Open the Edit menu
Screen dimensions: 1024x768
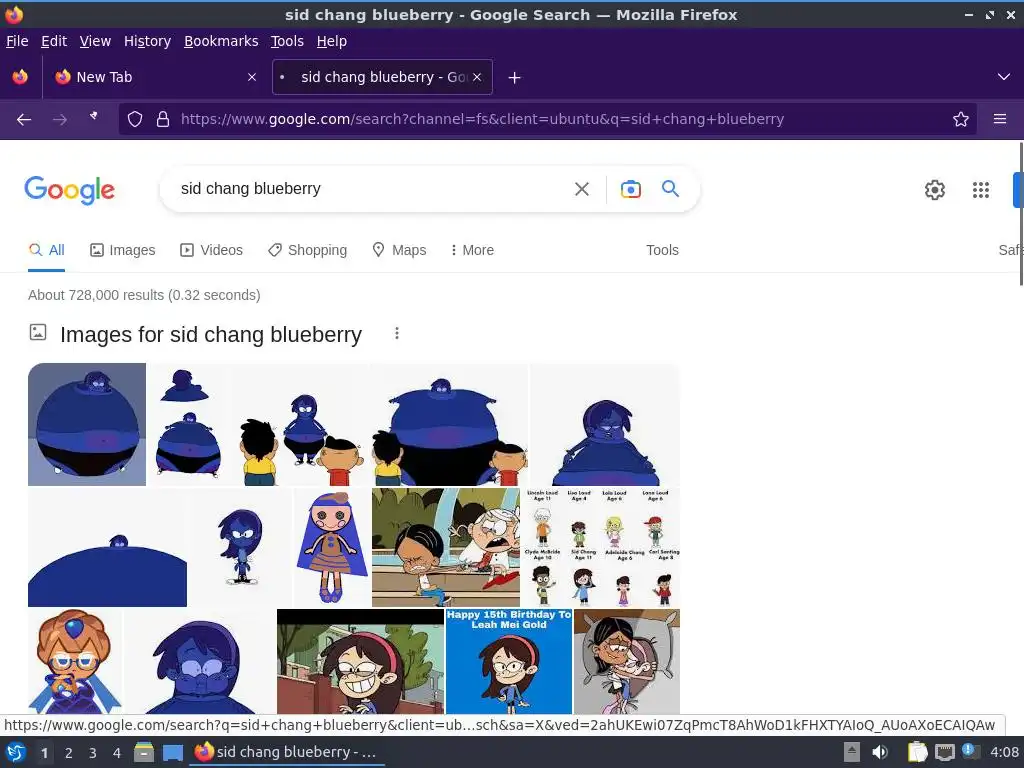click(54, 41)
